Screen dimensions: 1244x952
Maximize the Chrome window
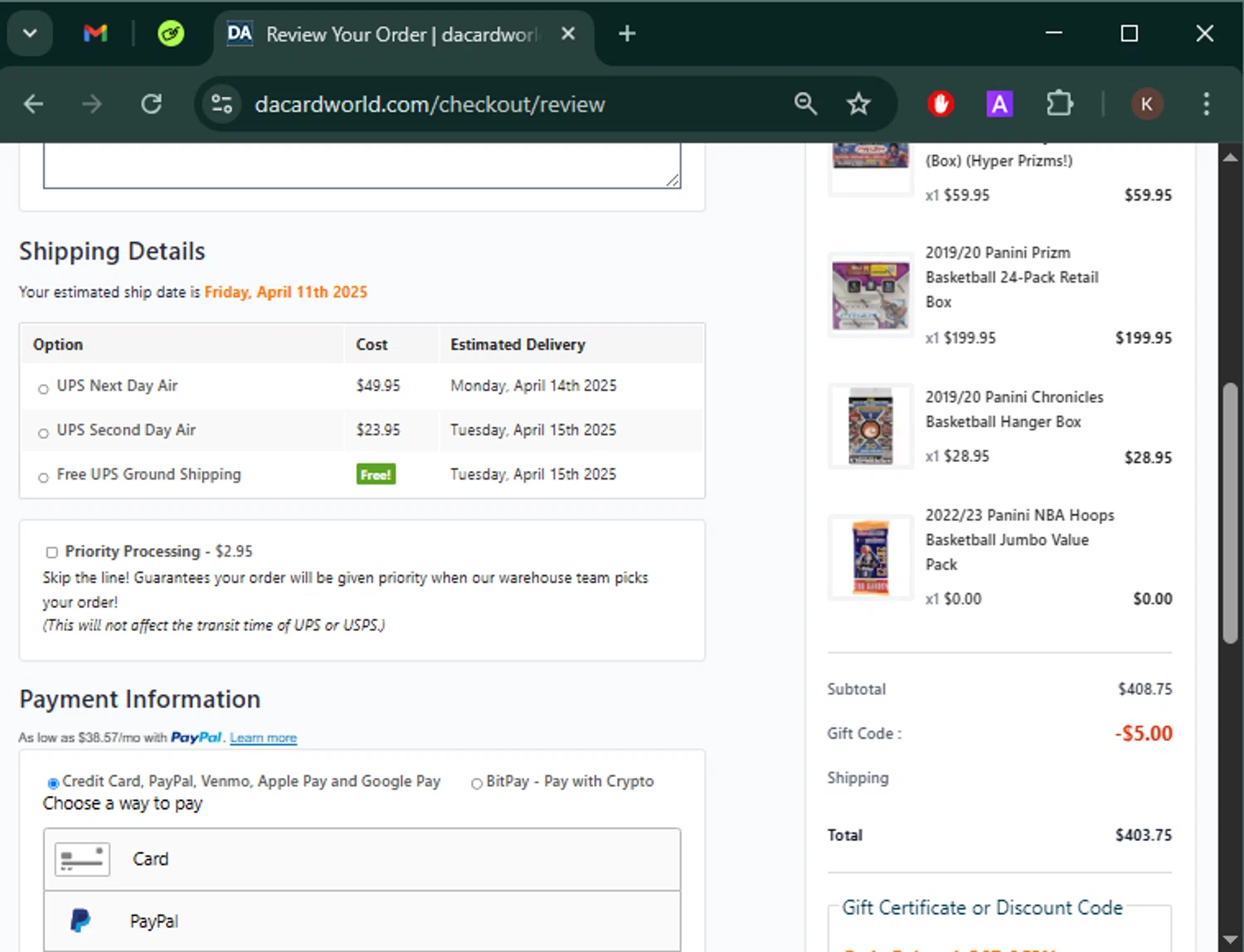pyautogui.click(x=1129, y=33)
